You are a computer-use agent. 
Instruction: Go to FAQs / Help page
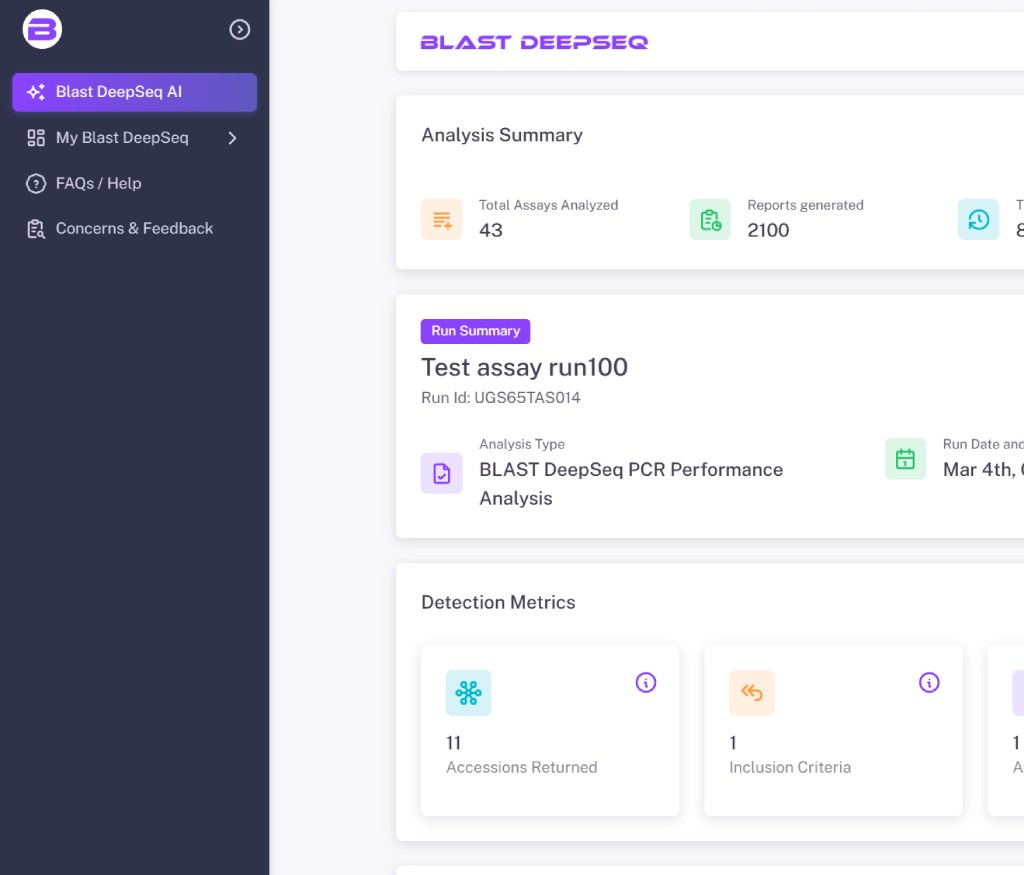(x=98, y=183)
